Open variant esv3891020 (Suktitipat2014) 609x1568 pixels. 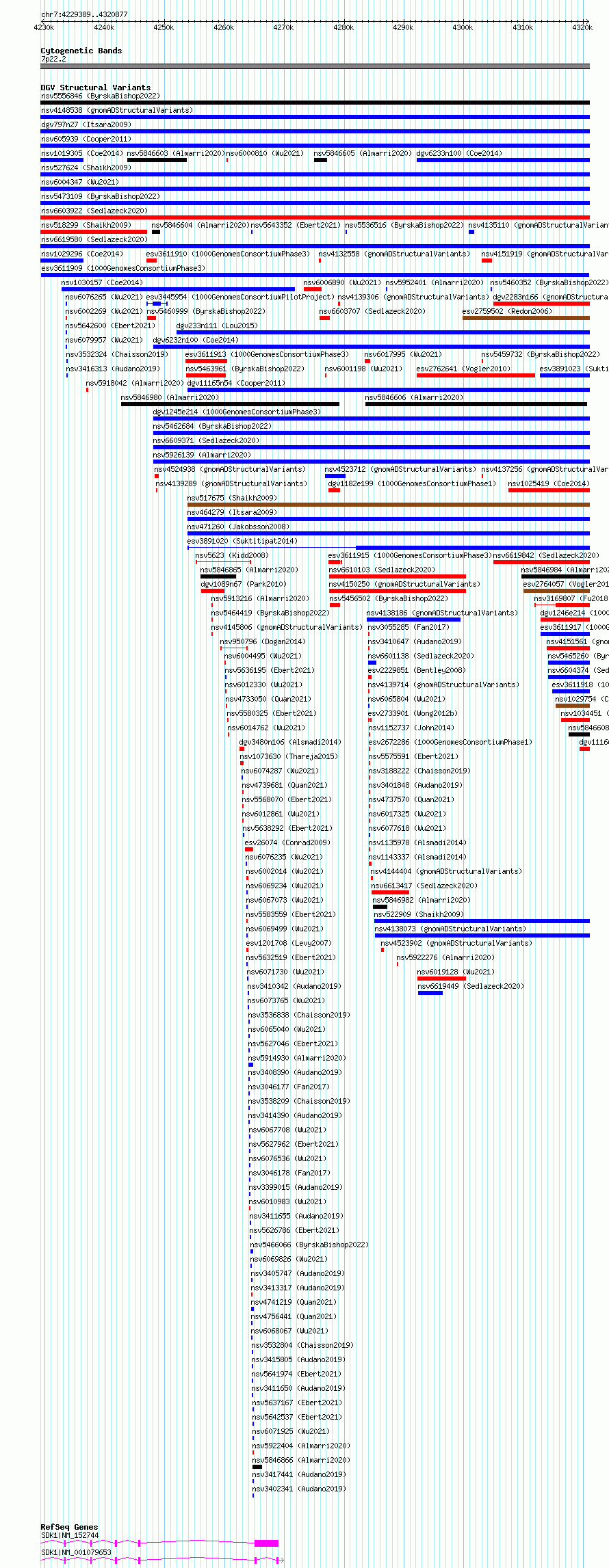[242, 542]
